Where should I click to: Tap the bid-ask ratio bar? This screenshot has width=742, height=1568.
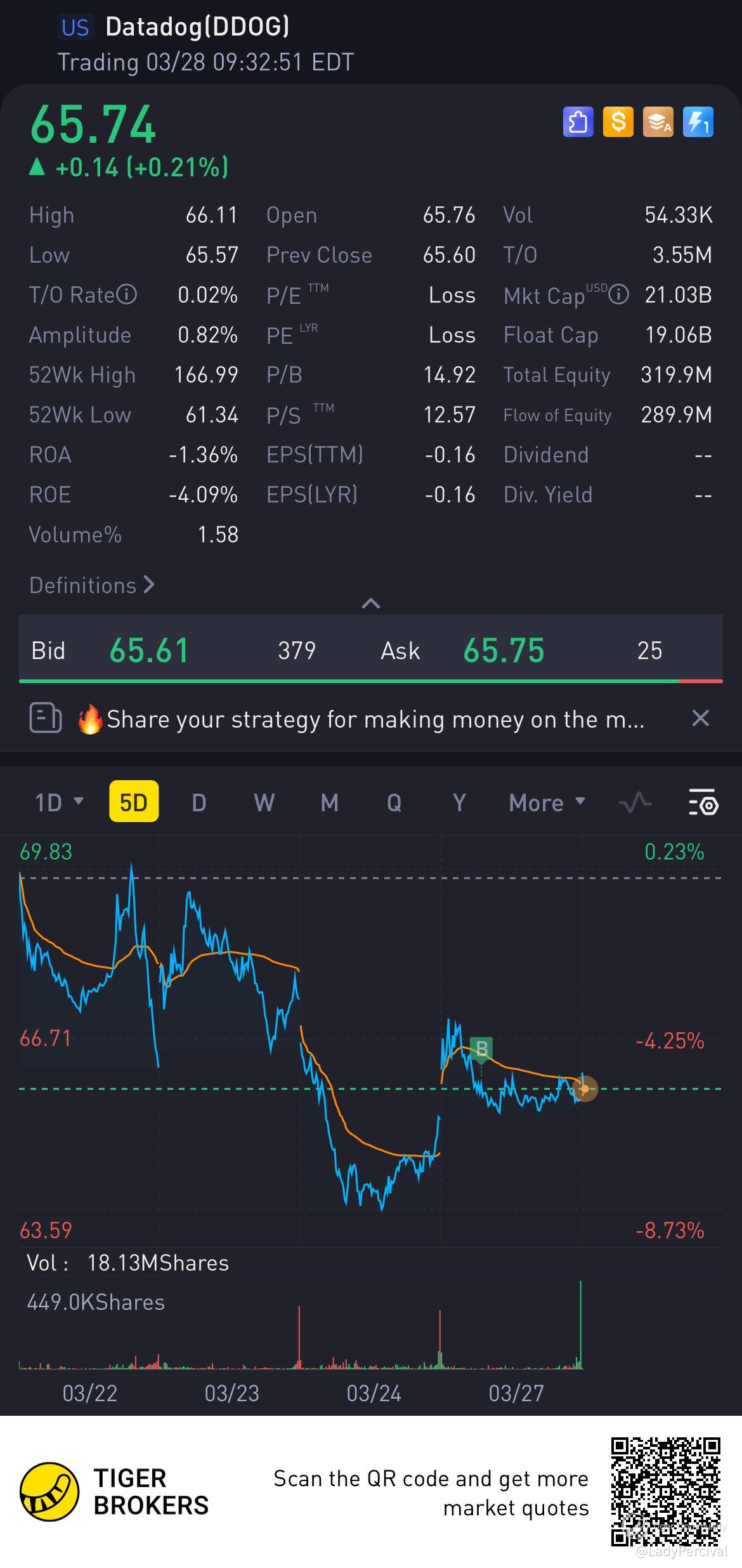click(x=370, y=681)
